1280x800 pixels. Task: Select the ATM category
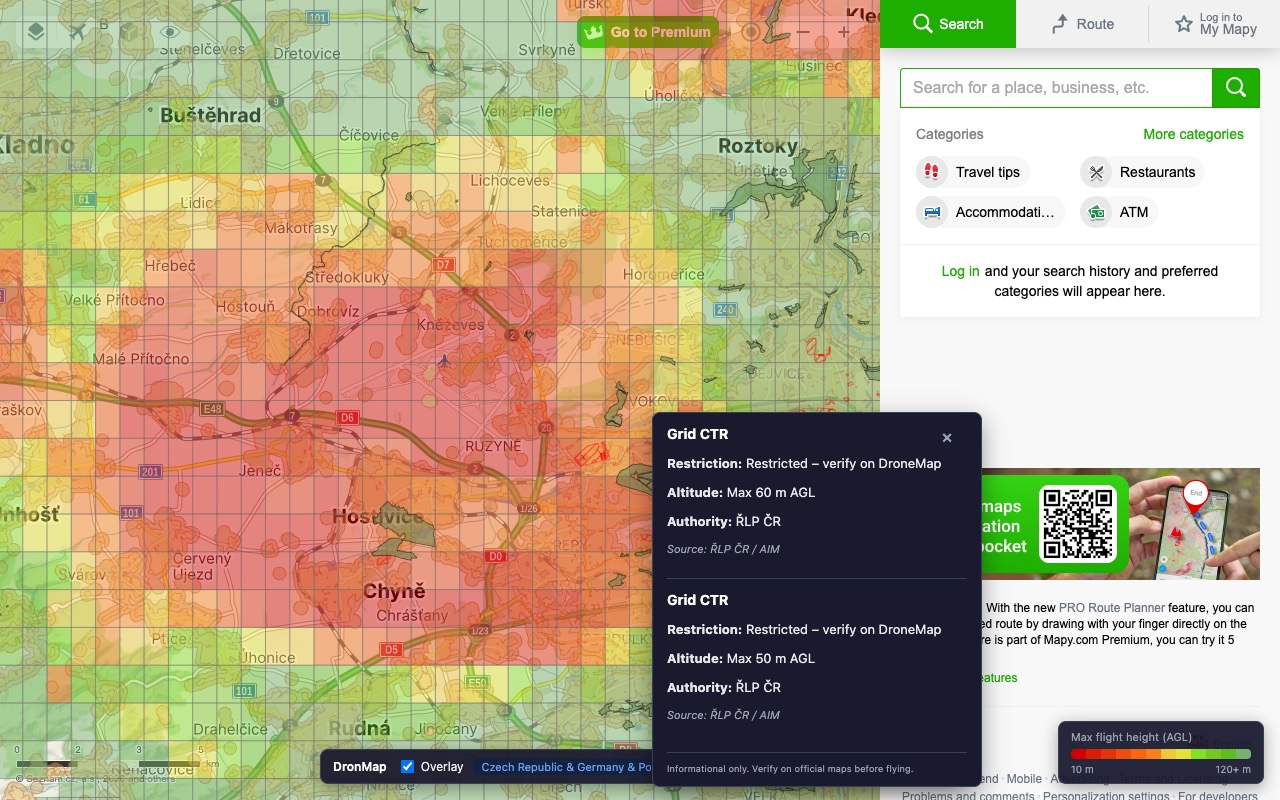[1119, 212]
